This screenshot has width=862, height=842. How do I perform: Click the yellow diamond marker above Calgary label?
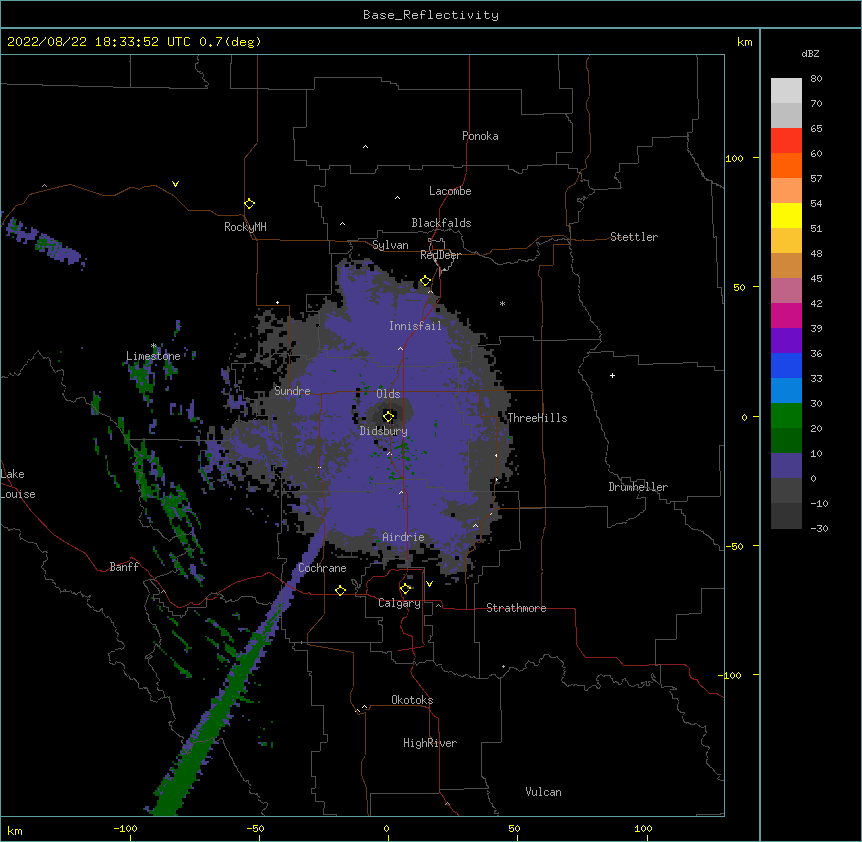pyautogui.click(x=406, y=589)
